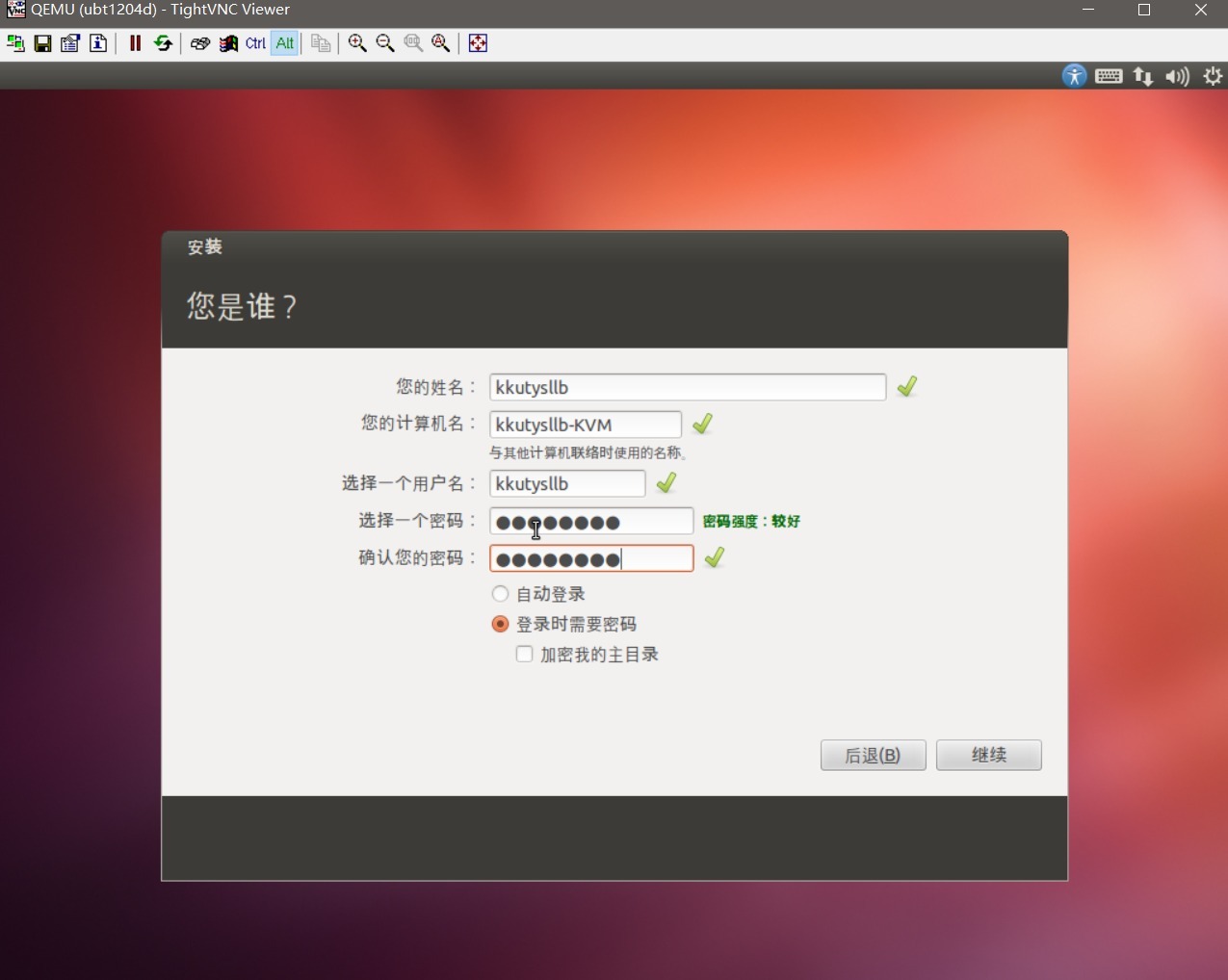This screenshot has height=980, width=1228.
Task: Focus the 您的姓名 name field
Action: [x=688, y=387]
